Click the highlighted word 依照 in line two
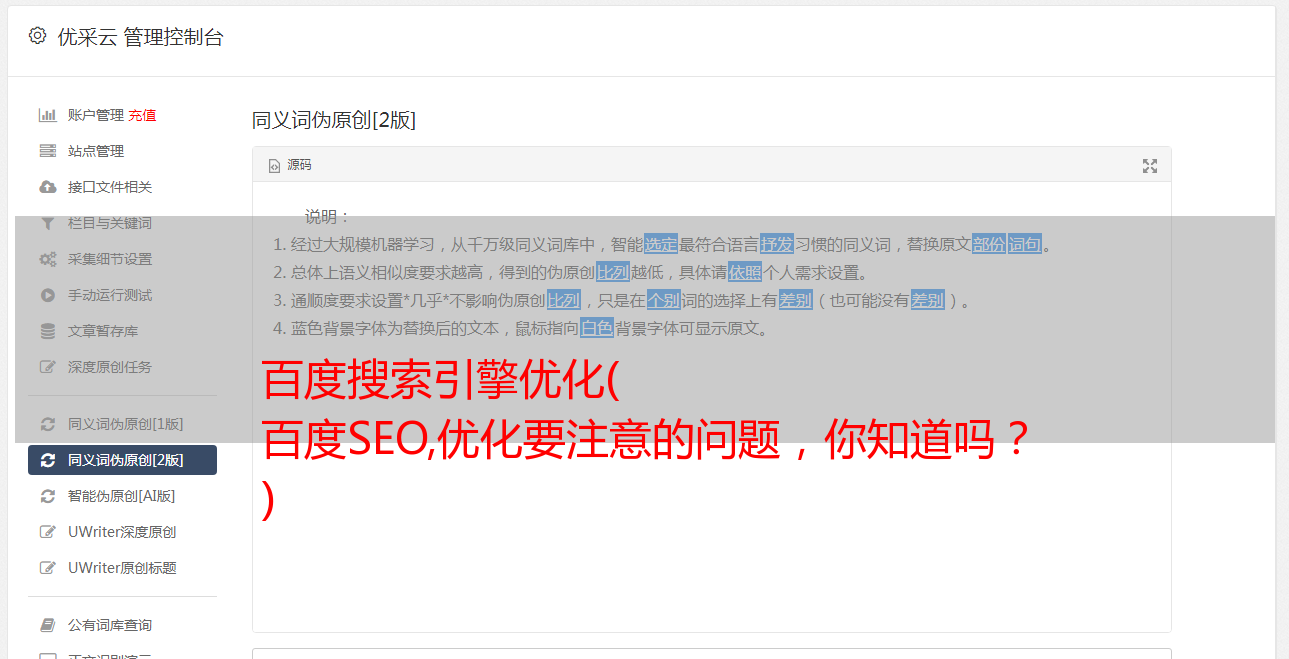 point(745,272)
